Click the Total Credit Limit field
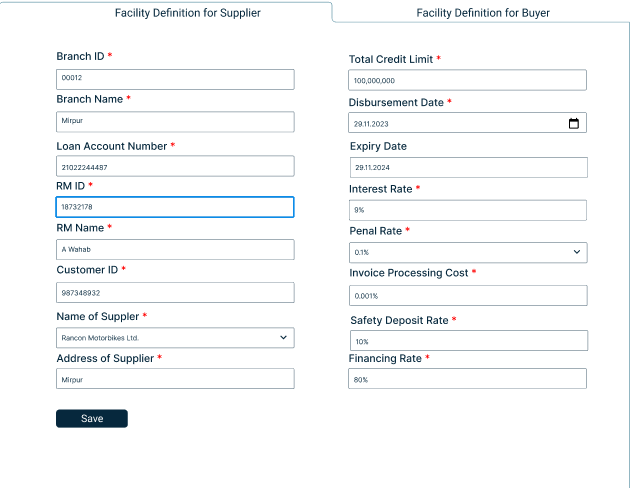The height and width of the screenshot is (488, 630). tap(467, 80)
